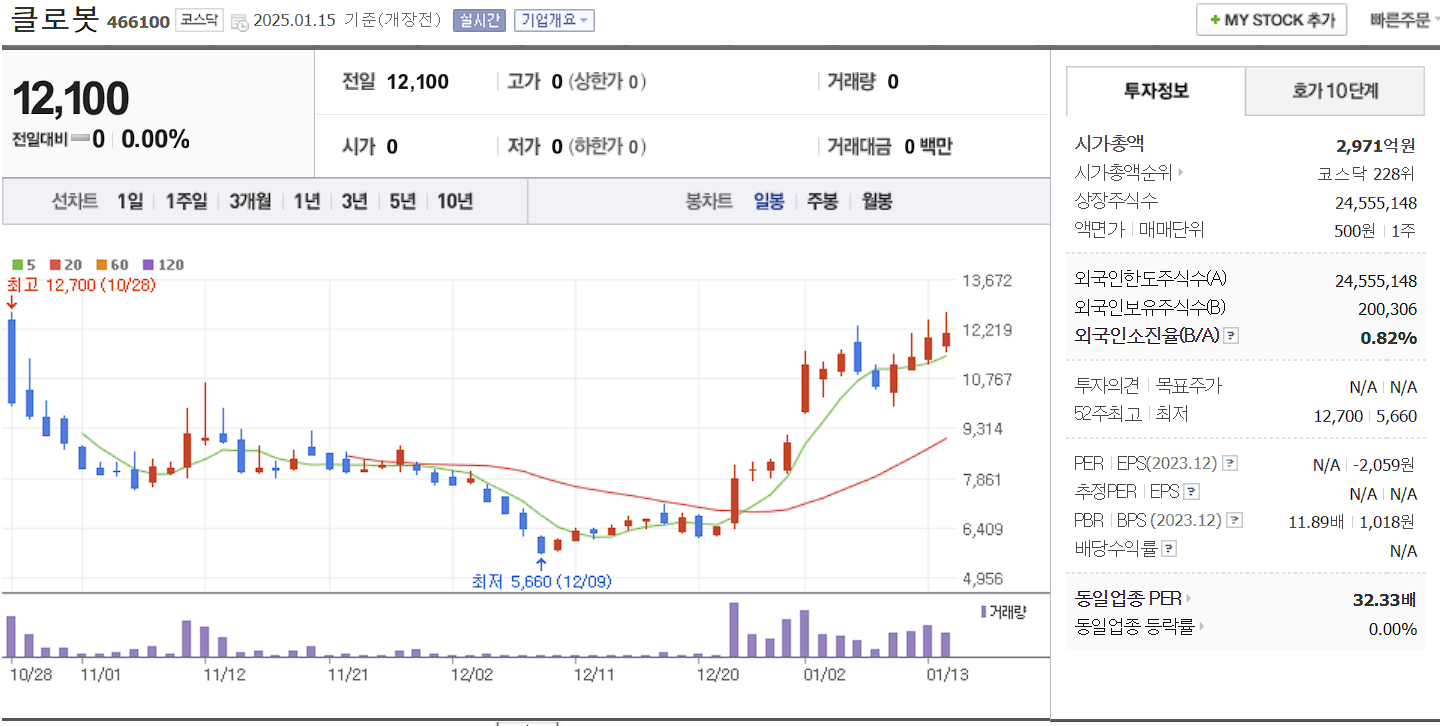
Task: Open the 배당수익률 help icon
Action: coord(1169,550)
